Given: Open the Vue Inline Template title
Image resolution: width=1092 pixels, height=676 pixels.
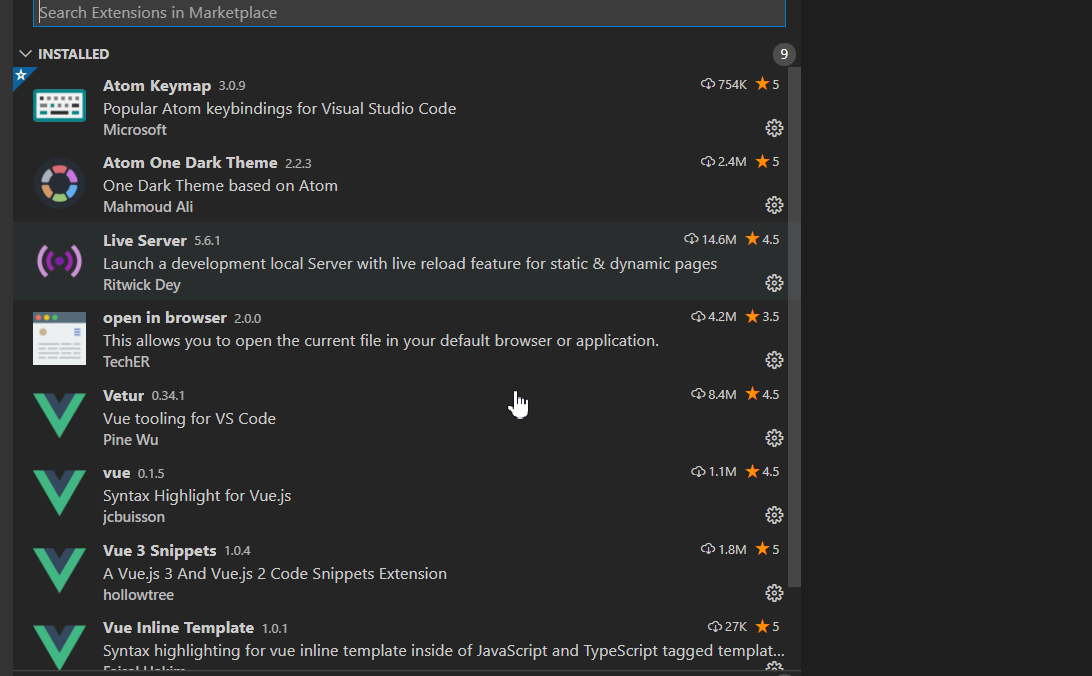Looking at the screenshot, I should 178,628.
